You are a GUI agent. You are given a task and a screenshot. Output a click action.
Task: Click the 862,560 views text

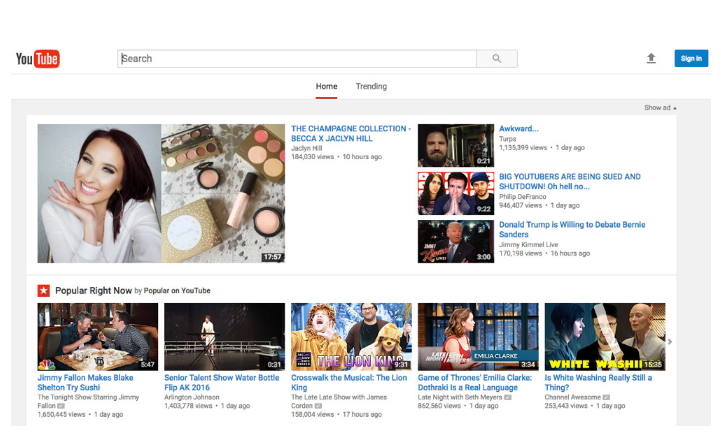coord(440,406)
